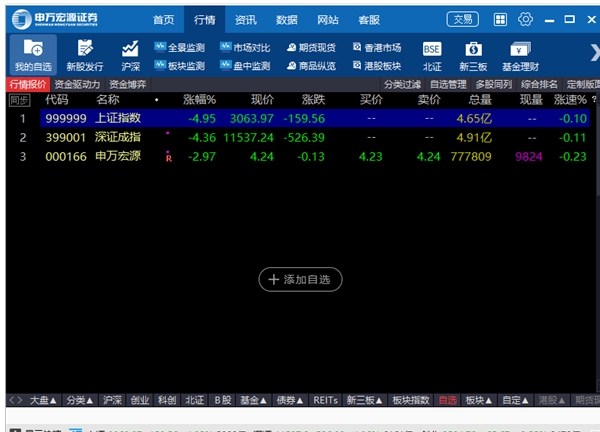Select 资金博弈 tab

click(x=127, y=84)
